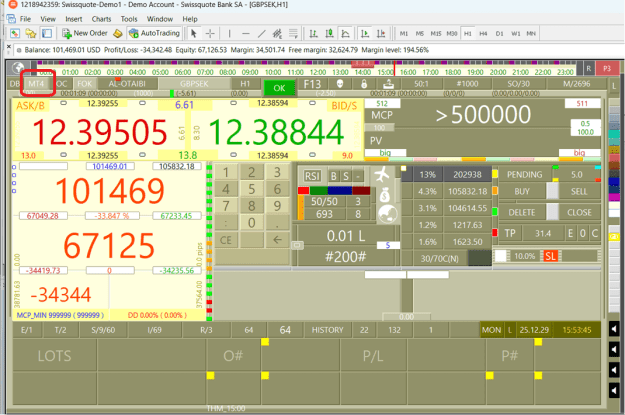Viewport: 625px width, 415px height.
Task: Toggle the switch between DELETE and CLOSE
Action: [x=552, y=212]
